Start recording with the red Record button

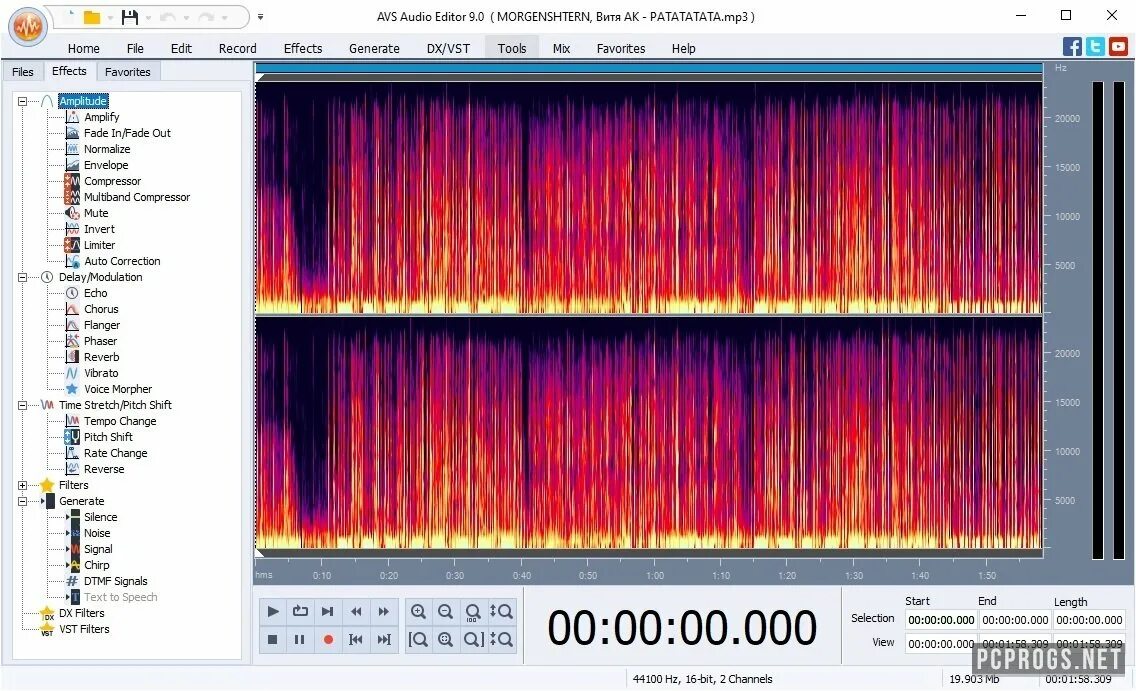click(327, 640)
